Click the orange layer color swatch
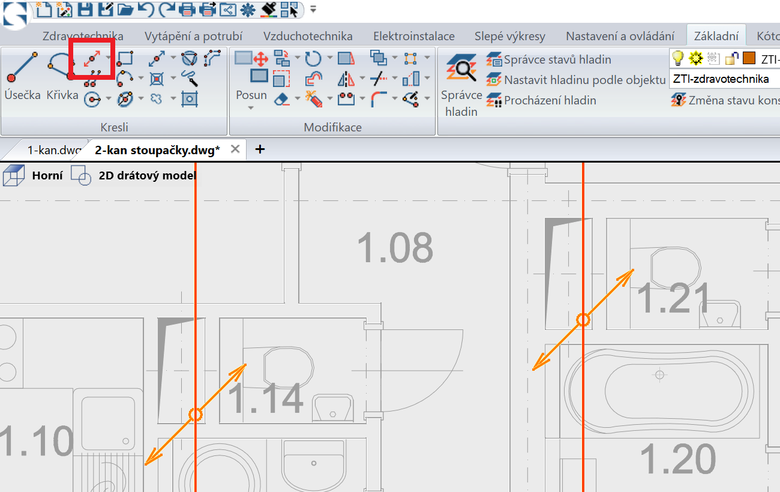 tap(749, 58)
